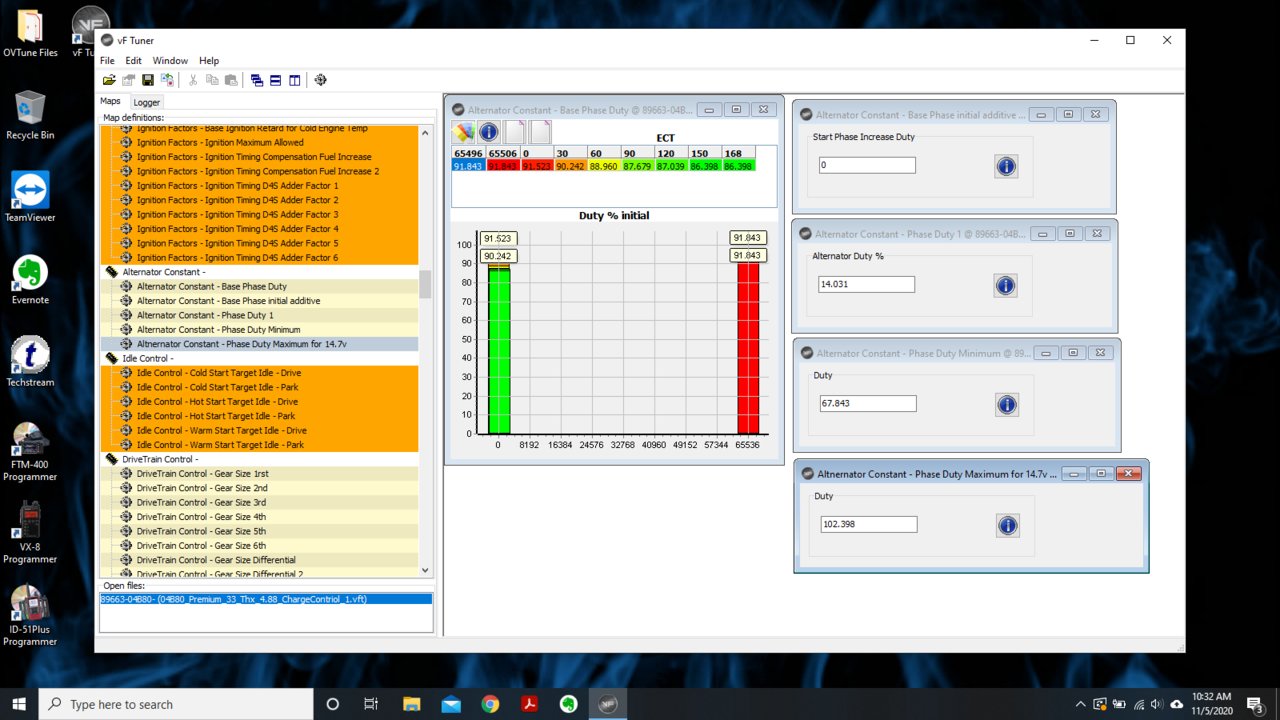Click map definitions scrollbar down arrow
The width and height of the screenshot is (1280, 720).
pos(425,570)
